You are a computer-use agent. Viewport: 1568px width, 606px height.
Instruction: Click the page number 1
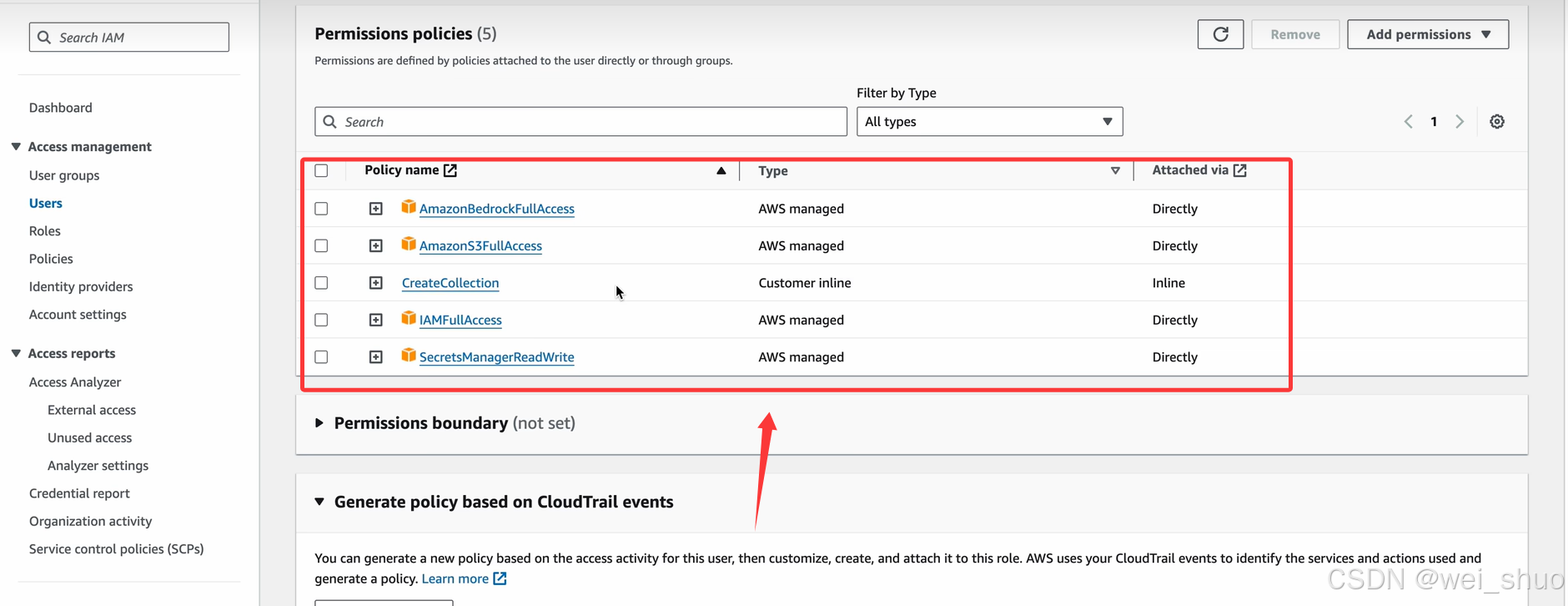click(x=1434, y=122)
